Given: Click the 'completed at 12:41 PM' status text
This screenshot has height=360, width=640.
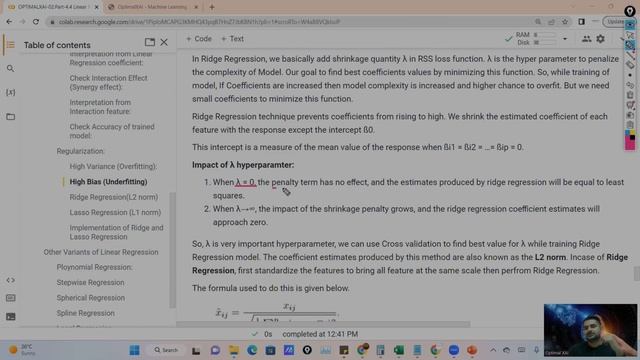Looking at the screenshot, I should (320, 334).
